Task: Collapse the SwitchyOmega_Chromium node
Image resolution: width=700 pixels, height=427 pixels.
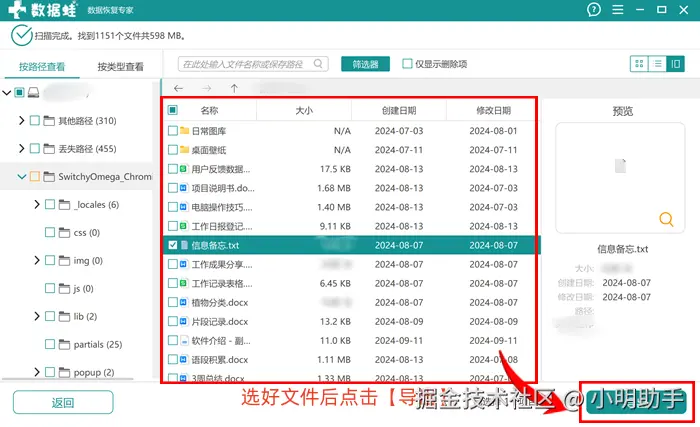Action: (x=21, y=177)
